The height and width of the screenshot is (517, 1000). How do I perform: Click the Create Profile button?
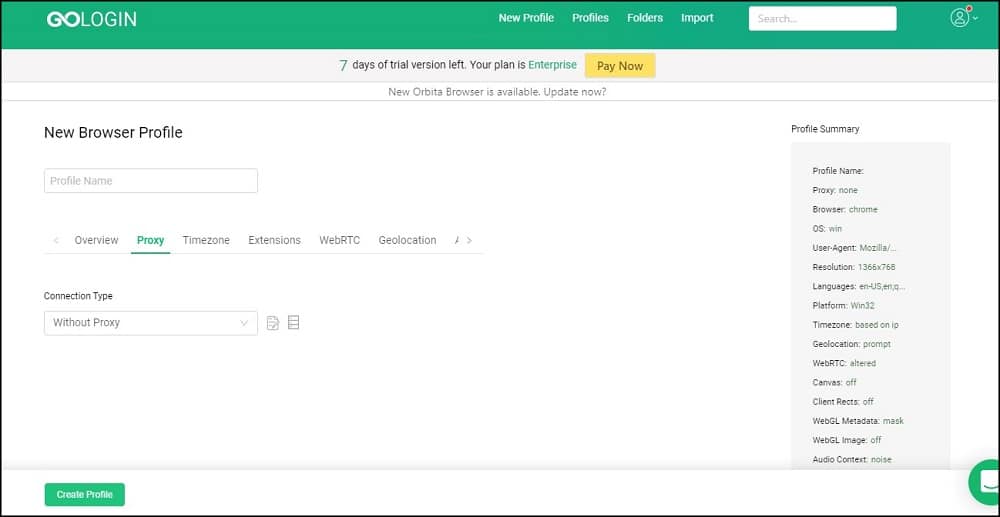85,495
